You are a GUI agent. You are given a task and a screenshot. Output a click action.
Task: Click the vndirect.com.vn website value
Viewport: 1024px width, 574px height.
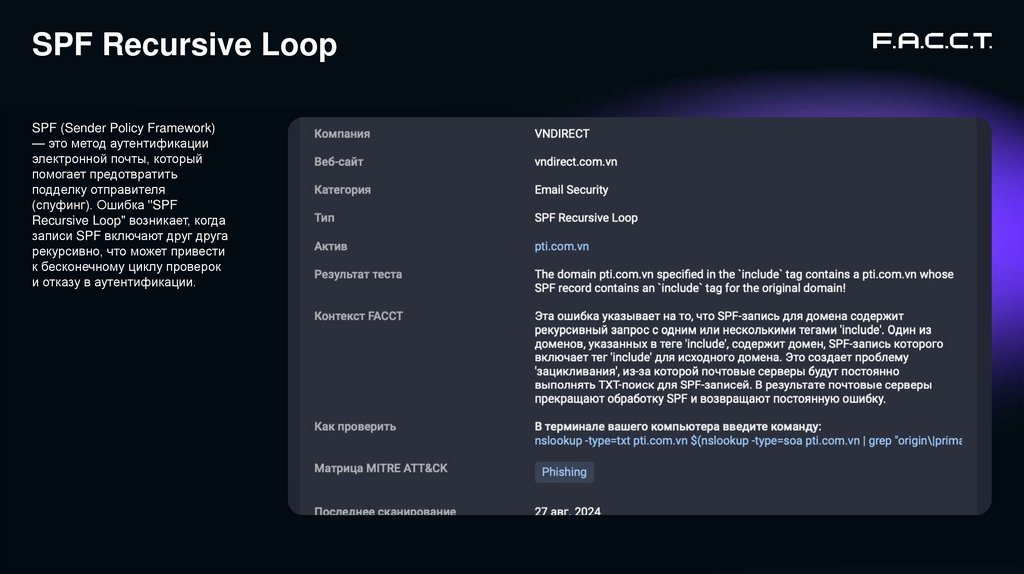click(x=575, y=162)
